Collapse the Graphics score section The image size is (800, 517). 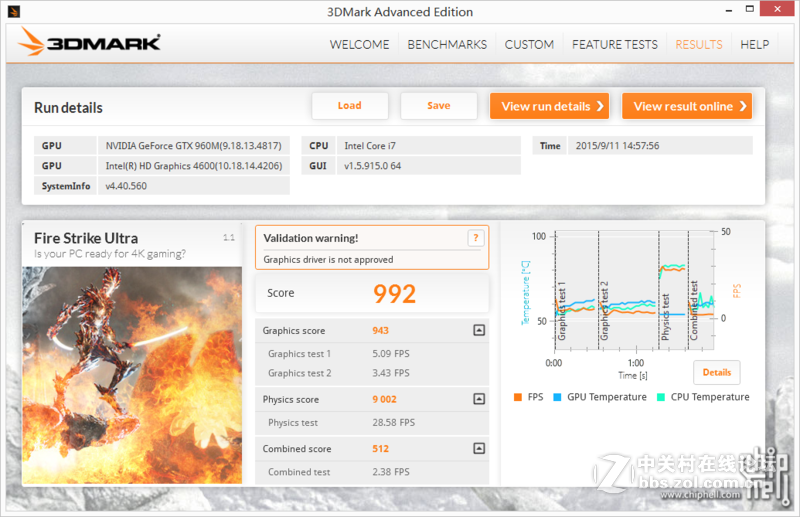click(479, 330)
